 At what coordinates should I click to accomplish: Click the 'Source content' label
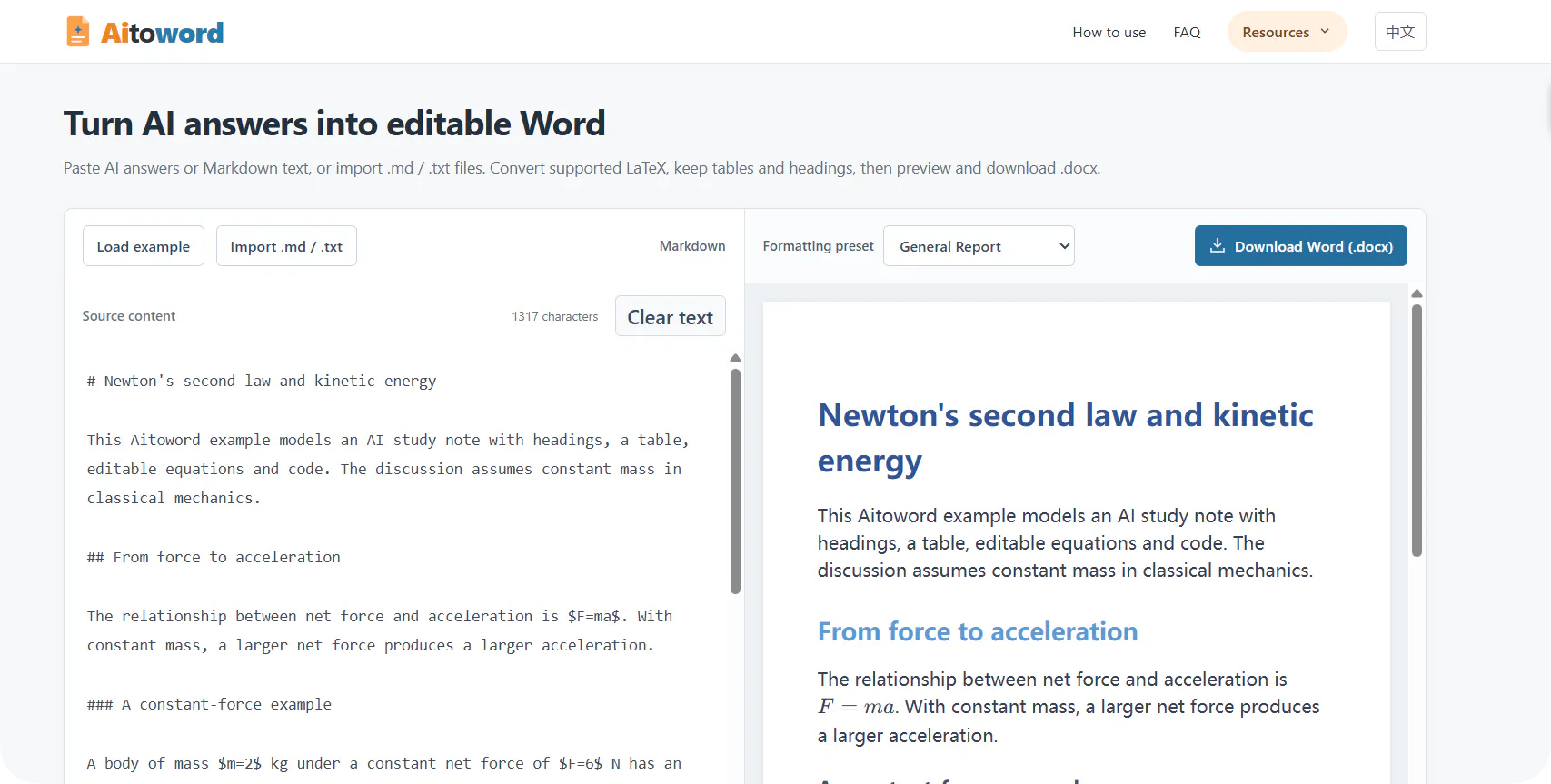(x=129, y=316)
